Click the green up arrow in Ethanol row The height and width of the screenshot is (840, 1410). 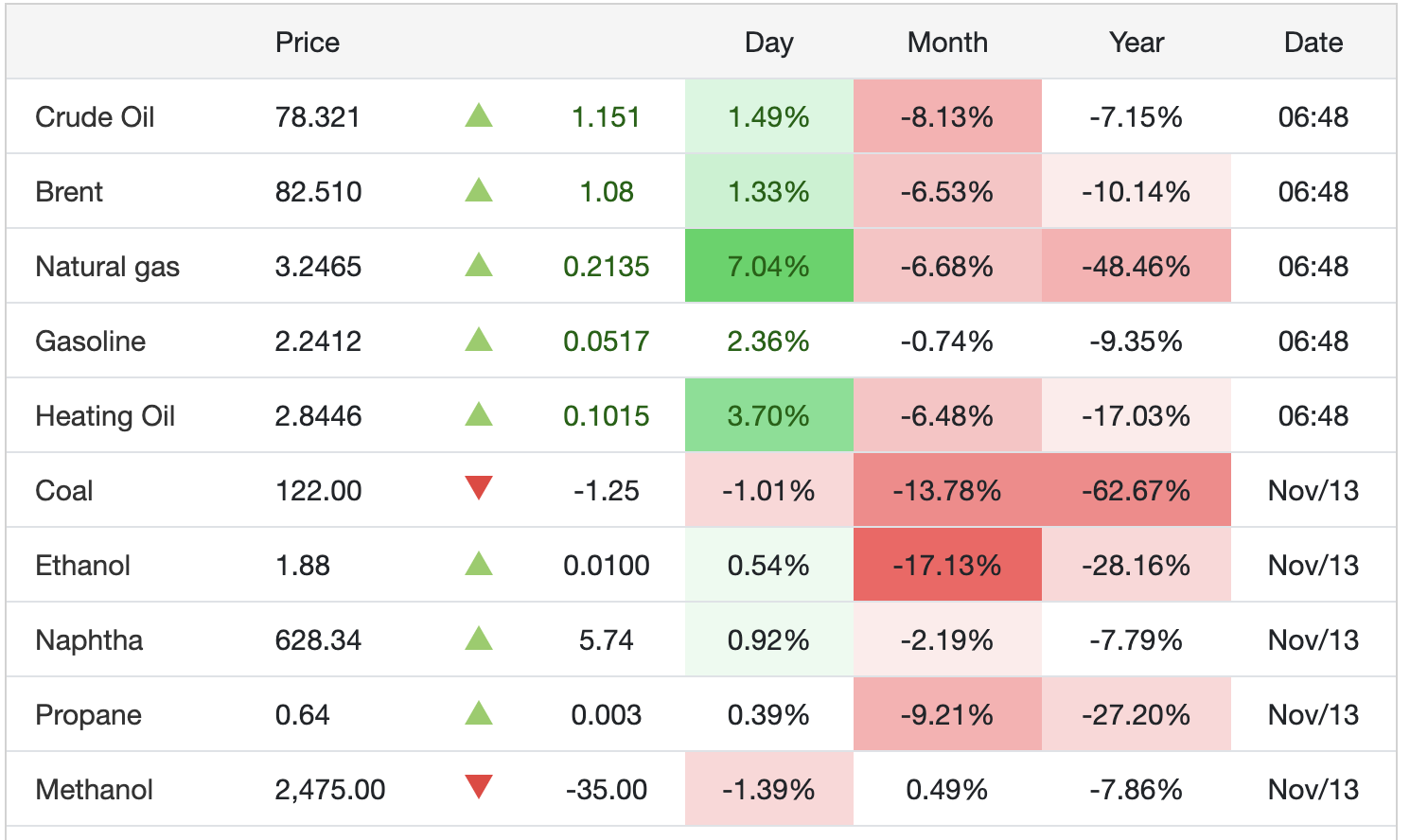pos(479,564)
